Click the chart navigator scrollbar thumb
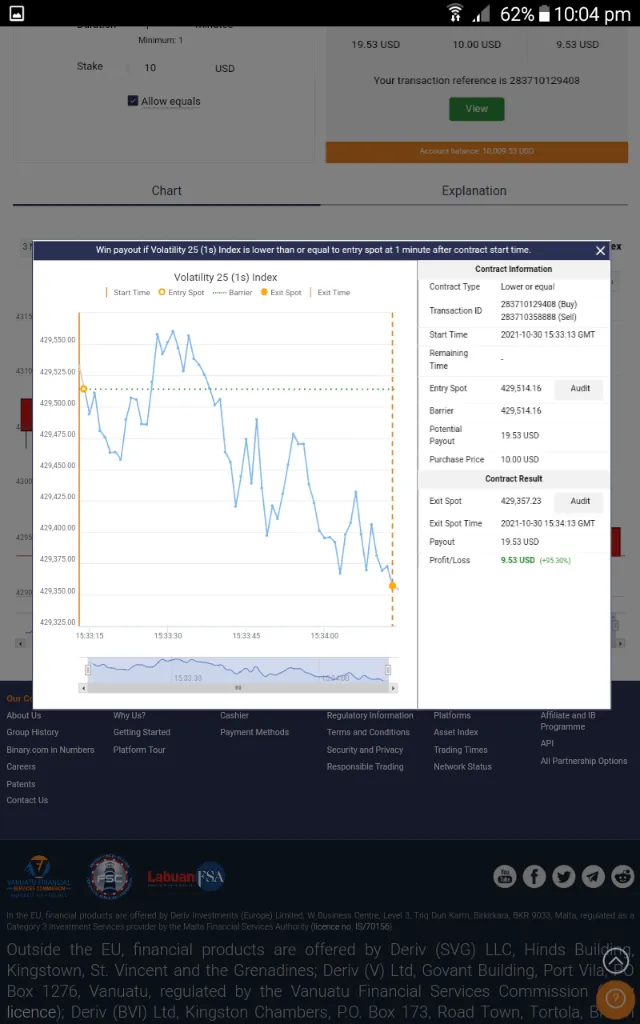640x1024 pixels. click(238, 688)
